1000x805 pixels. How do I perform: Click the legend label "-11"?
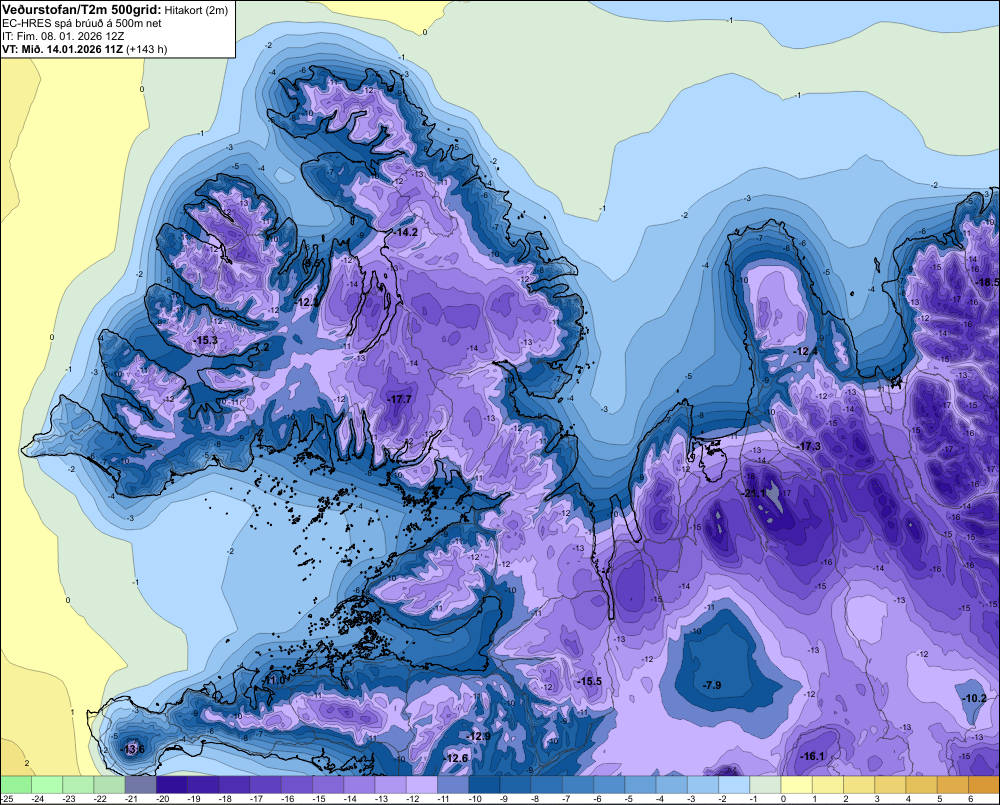pyautogui.click(x=444, y=799)
